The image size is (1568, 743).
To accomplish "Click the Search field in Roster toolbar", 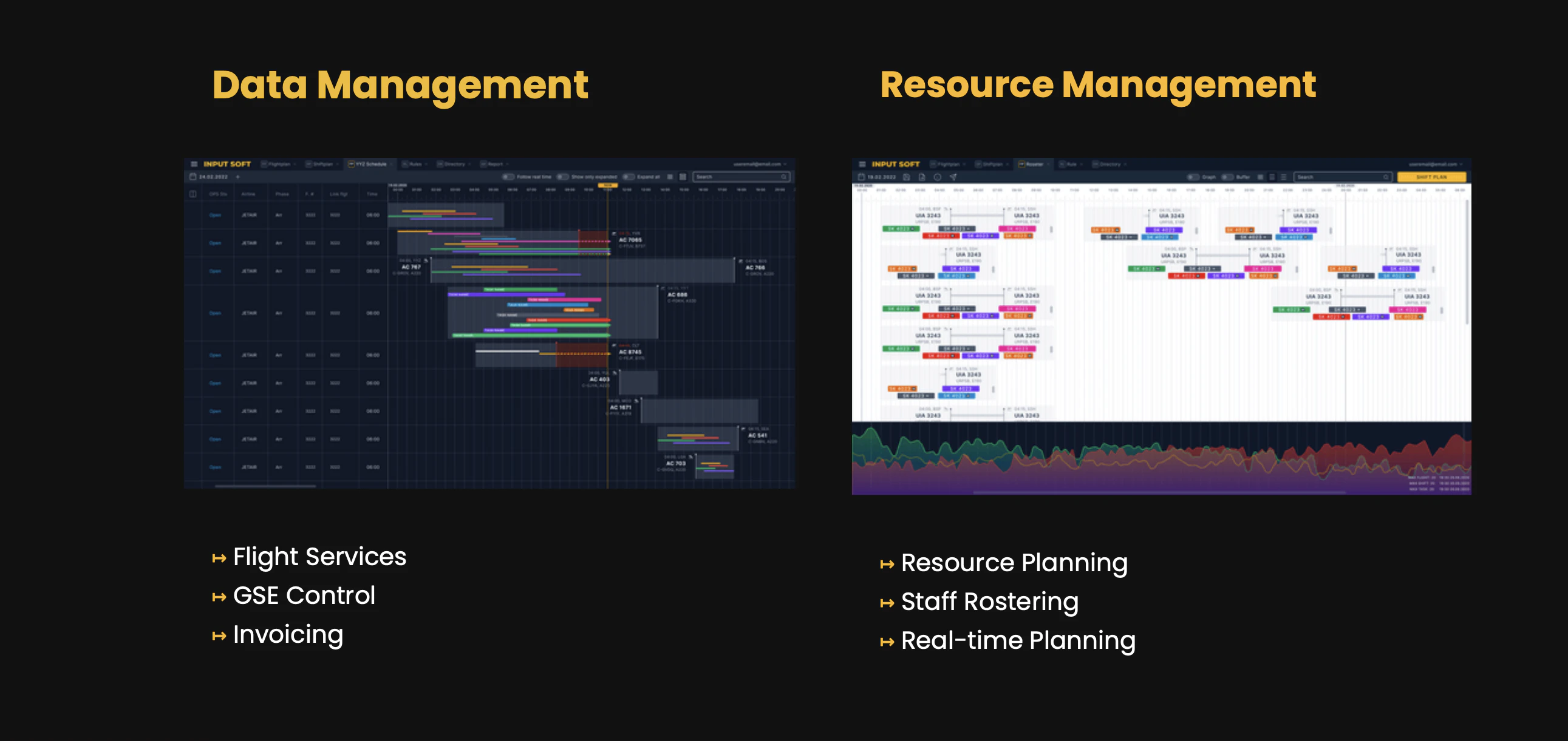I will (1339, 177).
